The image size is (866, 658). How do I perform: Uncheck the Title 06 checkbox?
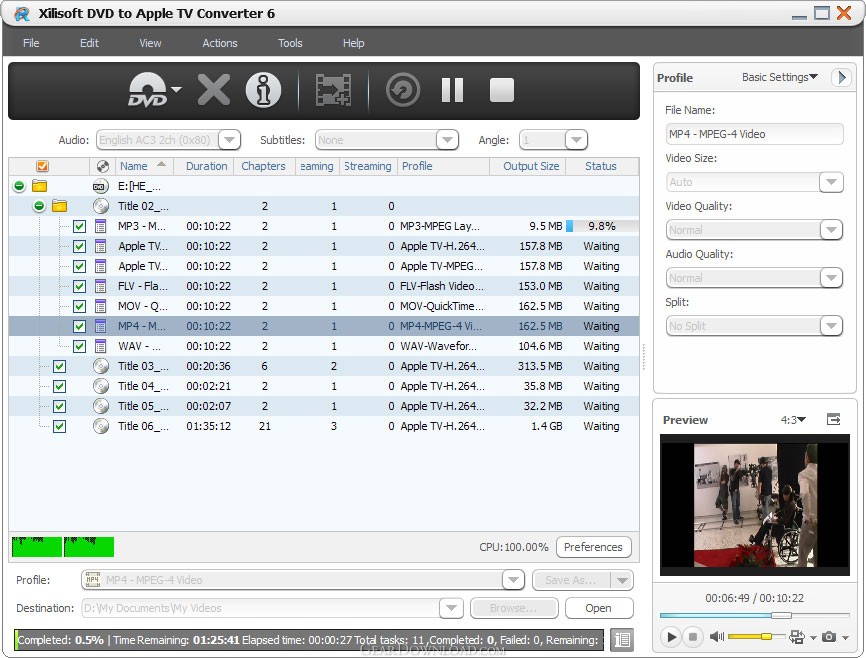click(x=60, y=426)
